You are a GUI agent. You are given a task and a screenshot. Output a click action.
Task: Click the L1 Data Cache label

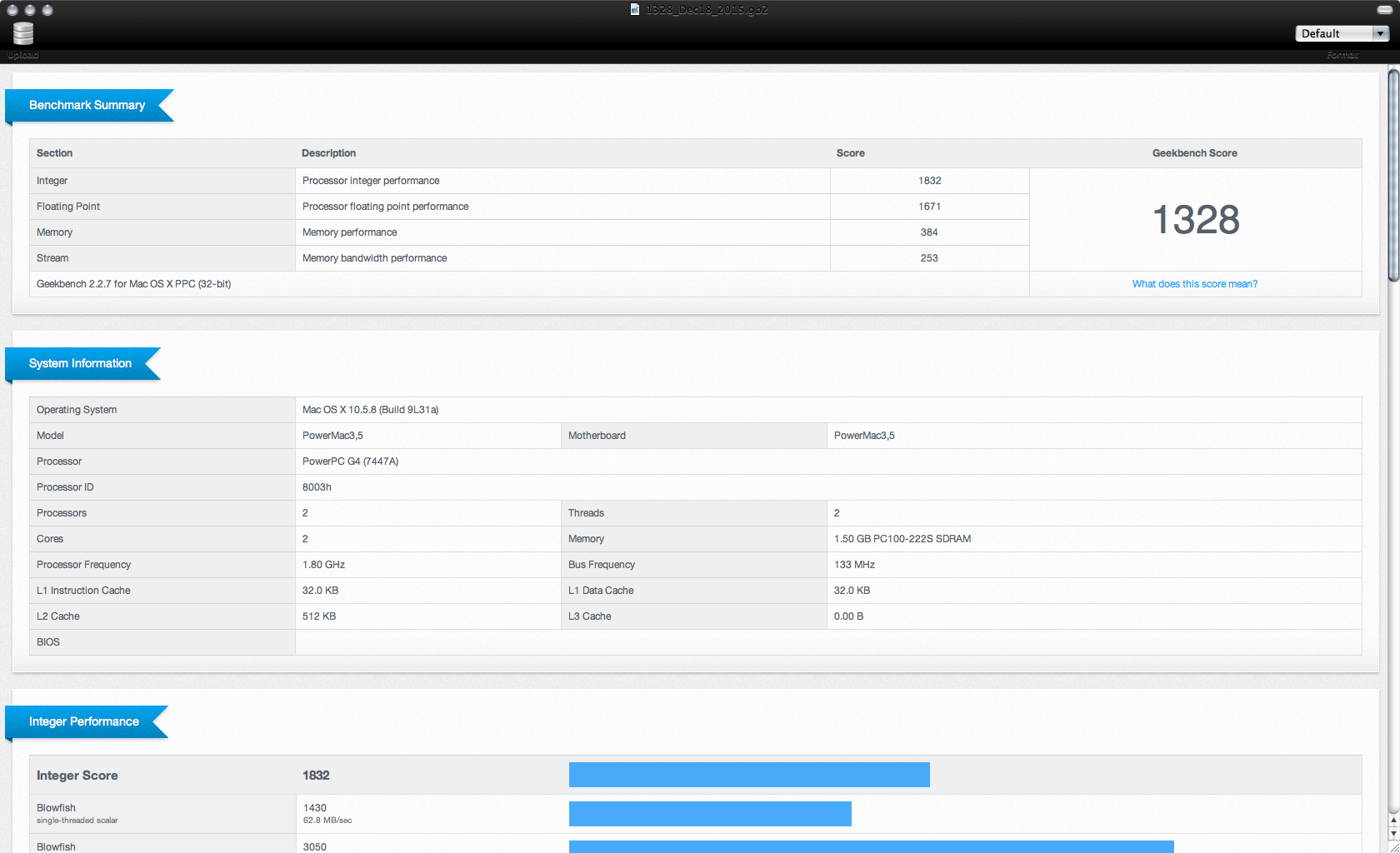tap(601, 591)
